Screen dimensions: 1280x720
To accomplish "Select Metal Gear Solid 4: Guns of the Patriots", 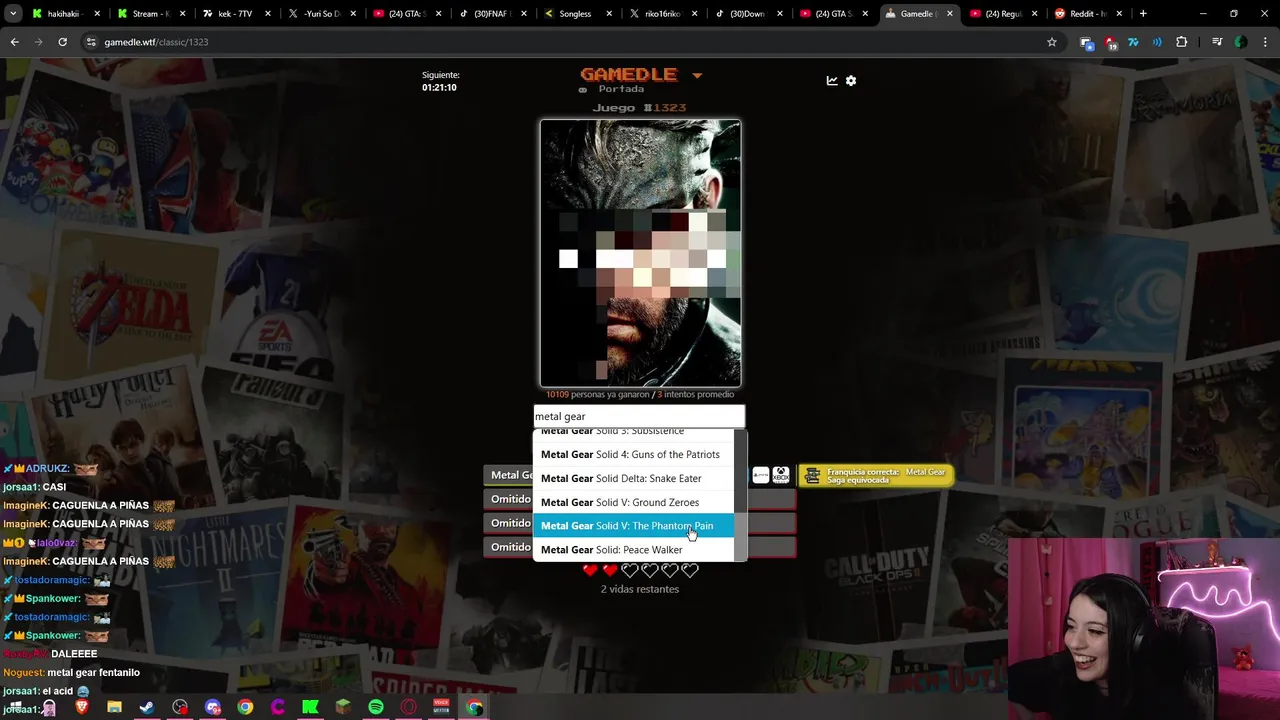I will (x=634, y=454).
